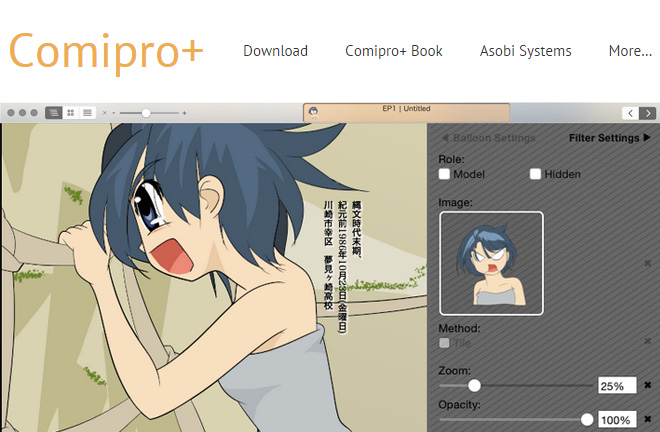Open the Download page

[275, 51]
